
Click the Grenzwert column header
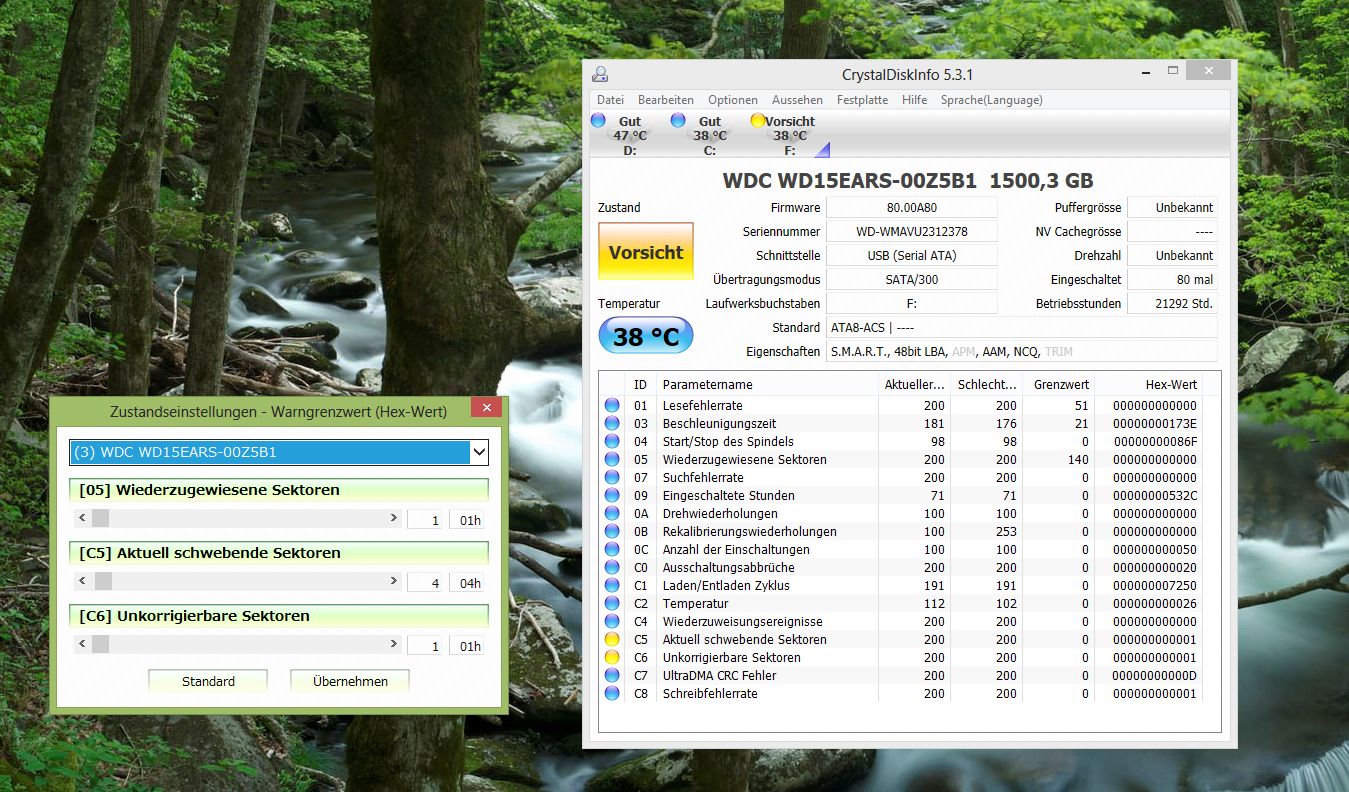[1058, 384]
